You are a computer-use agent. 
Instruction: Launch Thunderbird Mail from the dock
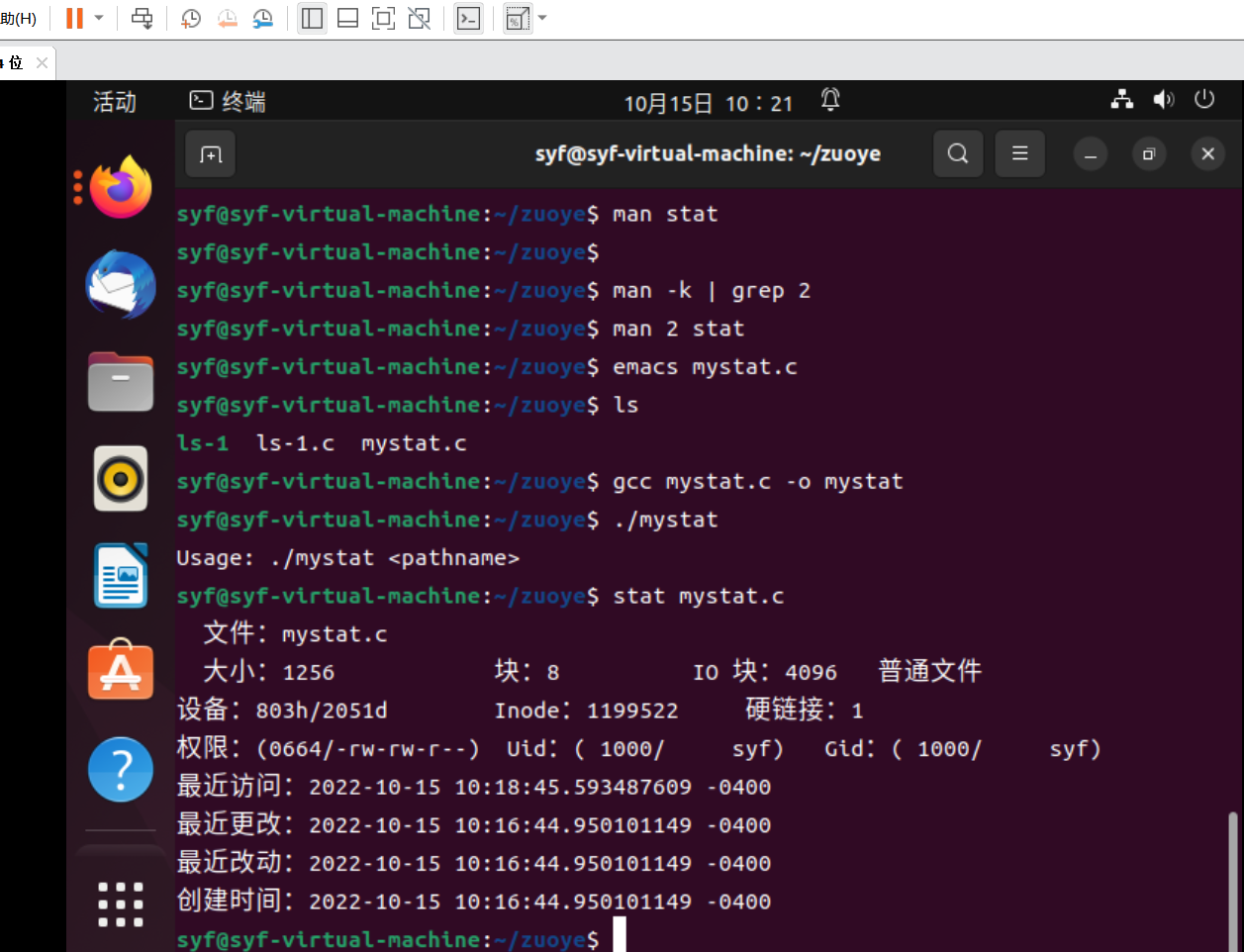pyautogui.click(x=121, y=285)
